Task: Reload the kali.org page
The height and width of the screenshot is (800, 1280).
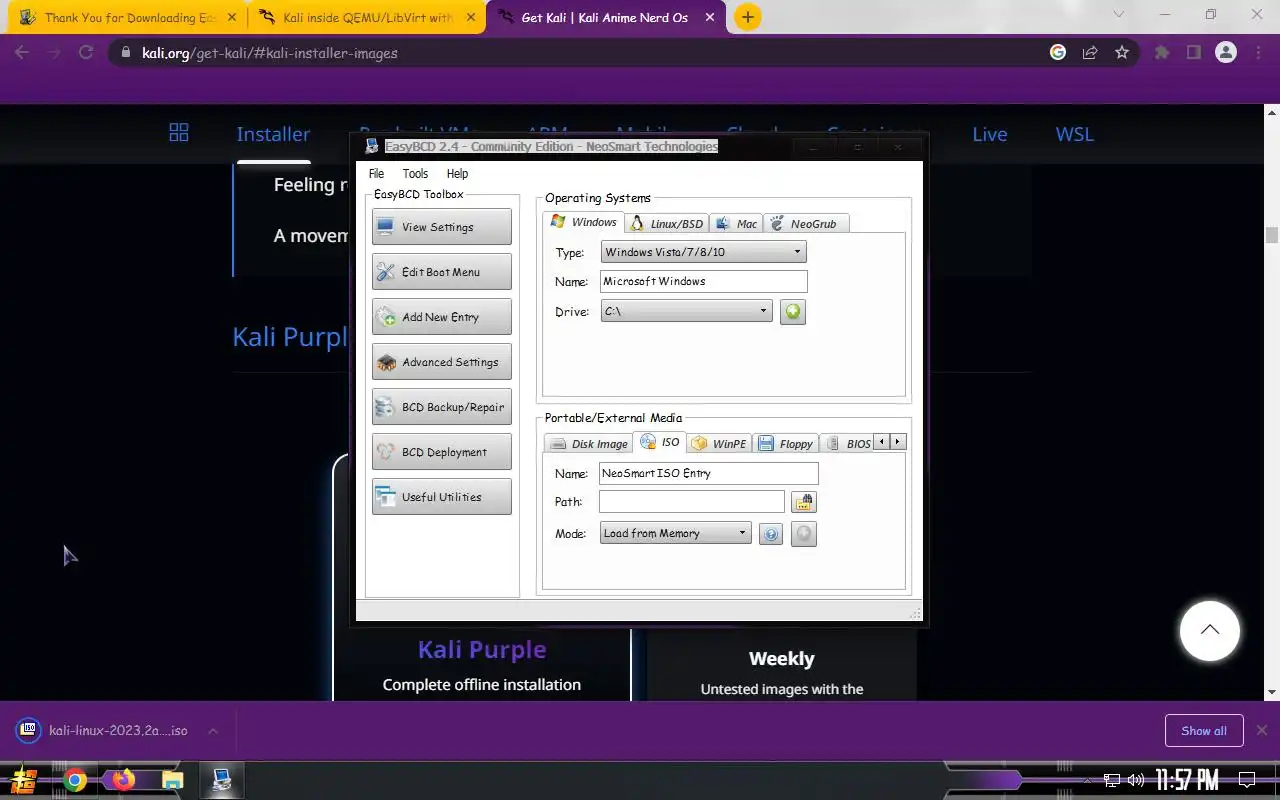Action: point(86,53)
